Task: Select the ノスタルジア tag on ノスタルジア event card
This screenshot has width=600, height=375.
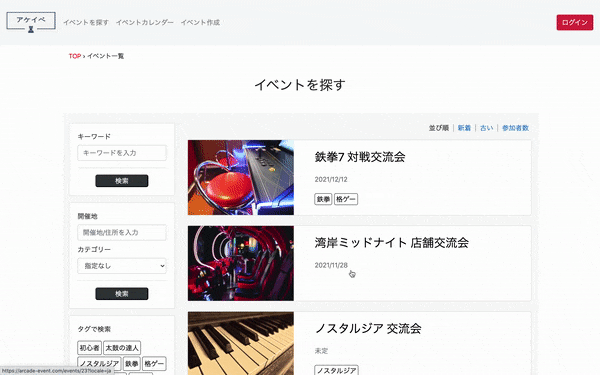Action: tap(336, 370)
